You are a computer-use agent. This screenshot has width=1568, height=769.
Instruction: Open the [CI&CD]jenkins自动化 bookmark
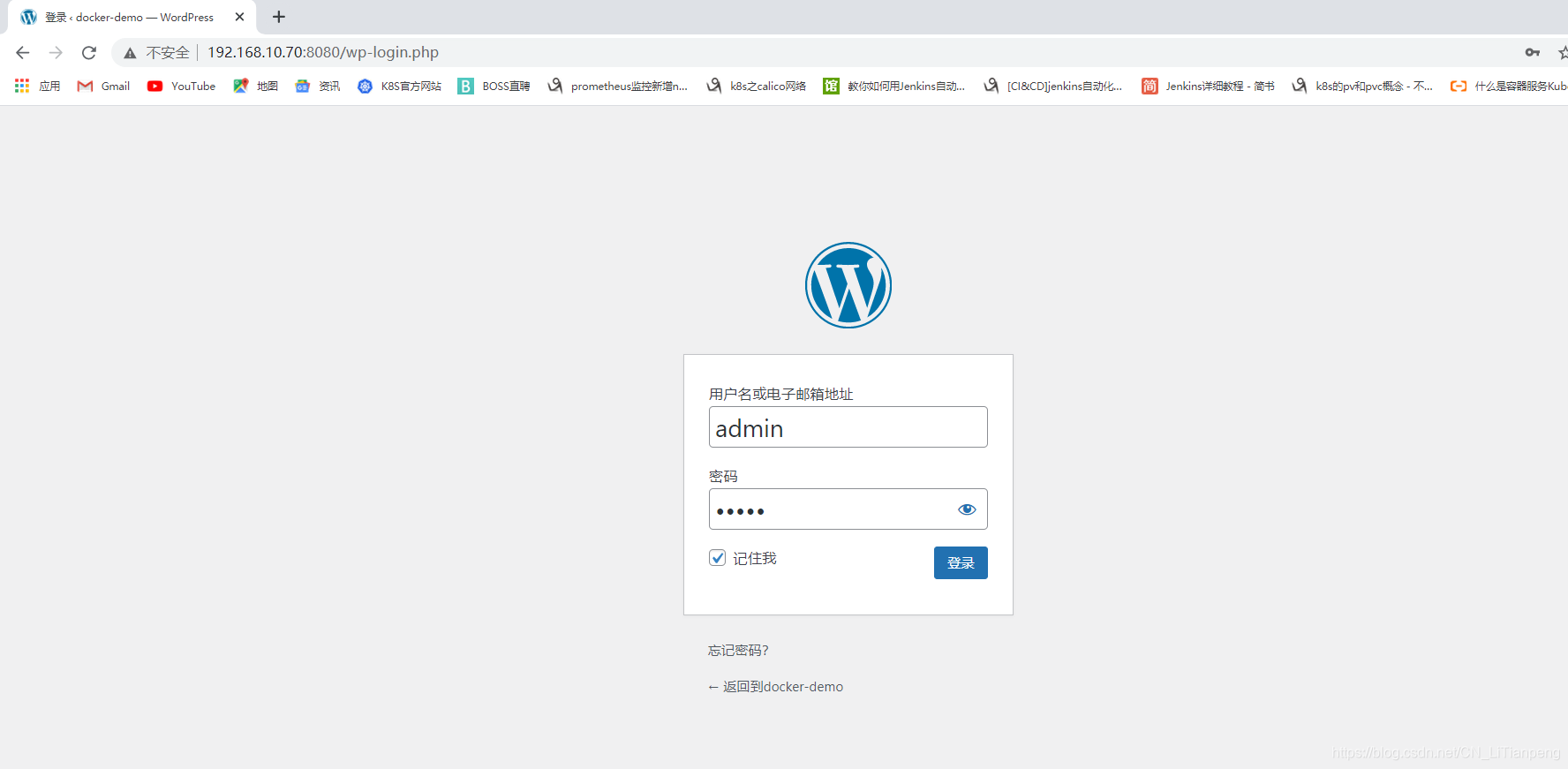click(x=1052, y=86)
